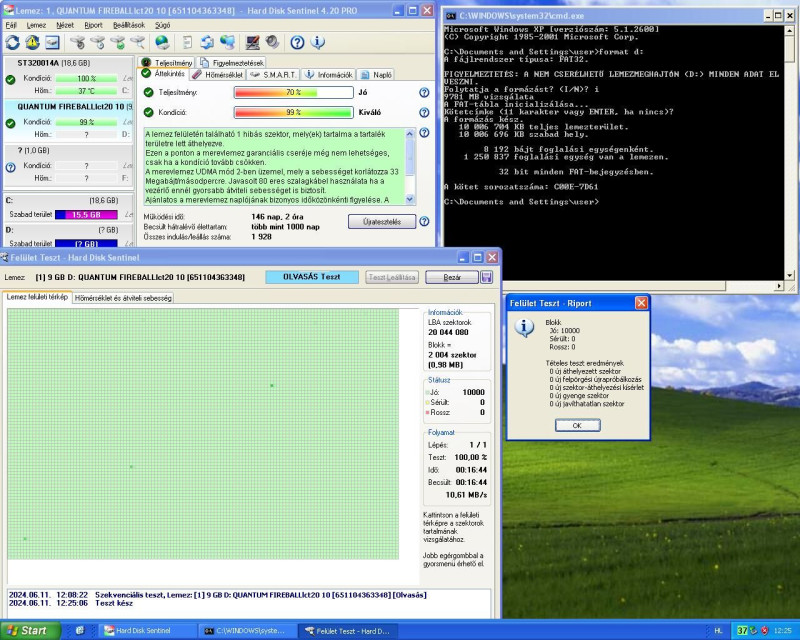
Task: Click the document report toolbar icon
Action: [x=187, y=42]
